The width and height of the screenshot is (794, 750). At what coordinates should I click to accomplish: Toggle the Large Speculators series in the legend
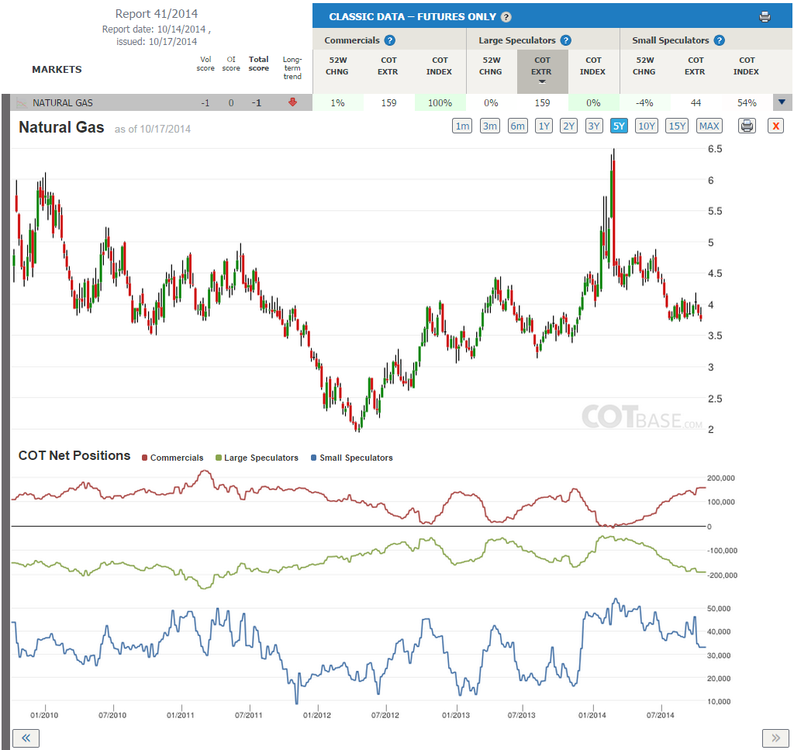257,458
